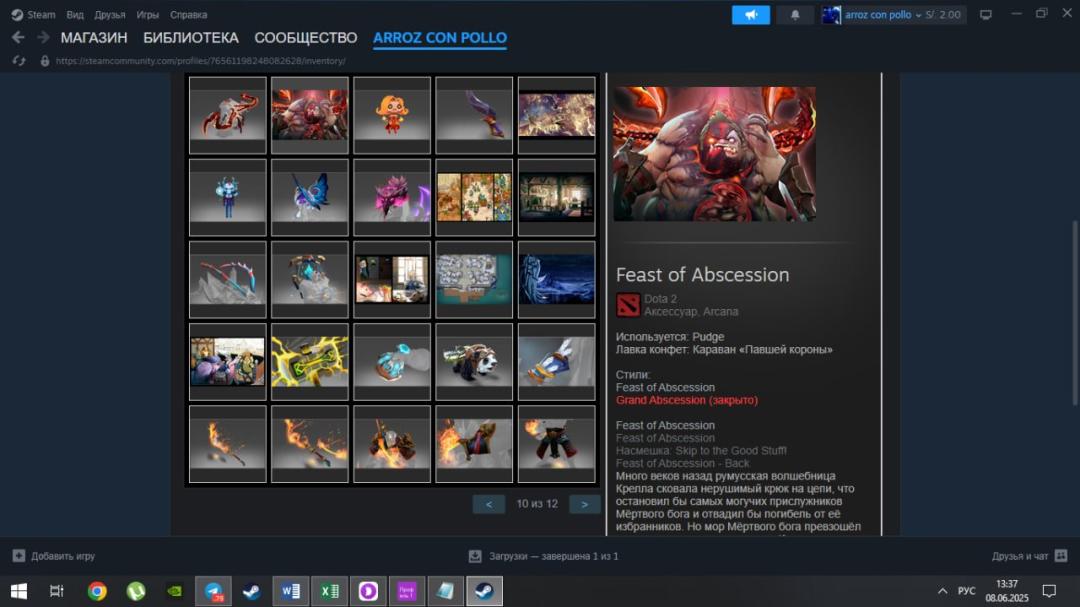
Task: Select the blue butterfly-winged item
Action: (x=310, y=198)
